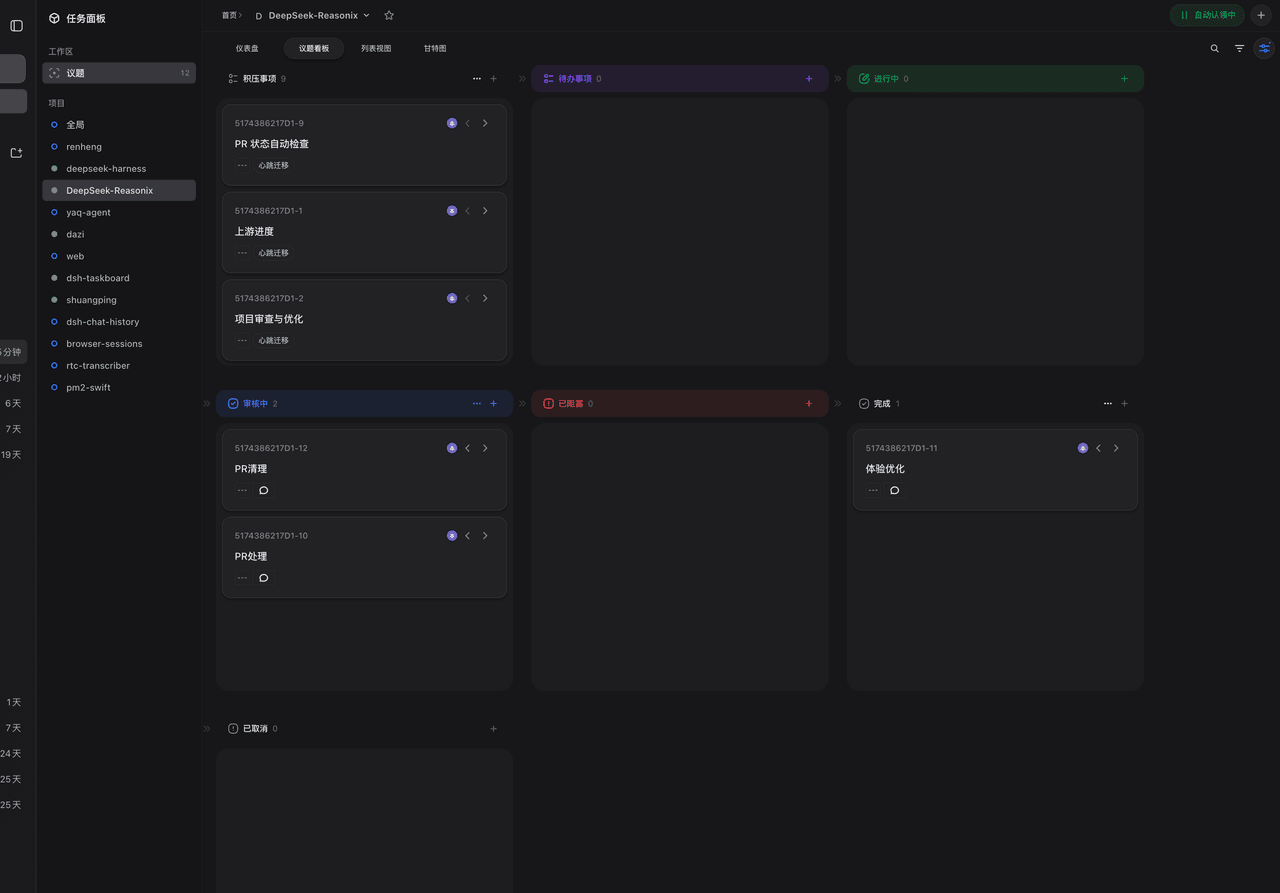
Task: Move PR处理 card to the previous column
Action: pyautogui.click(x=468, y=536)
